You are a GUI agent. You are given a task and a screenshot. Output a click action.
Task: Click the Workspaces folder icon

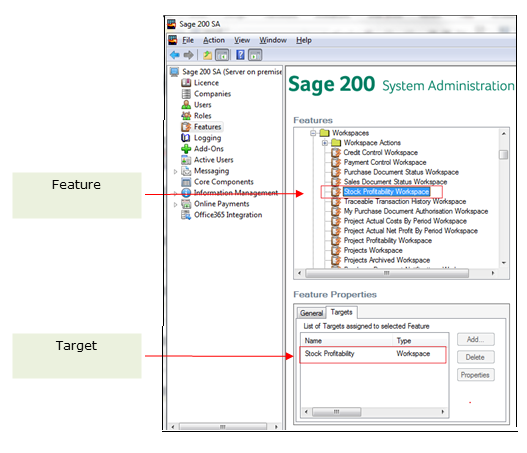[x=324, y=133]
